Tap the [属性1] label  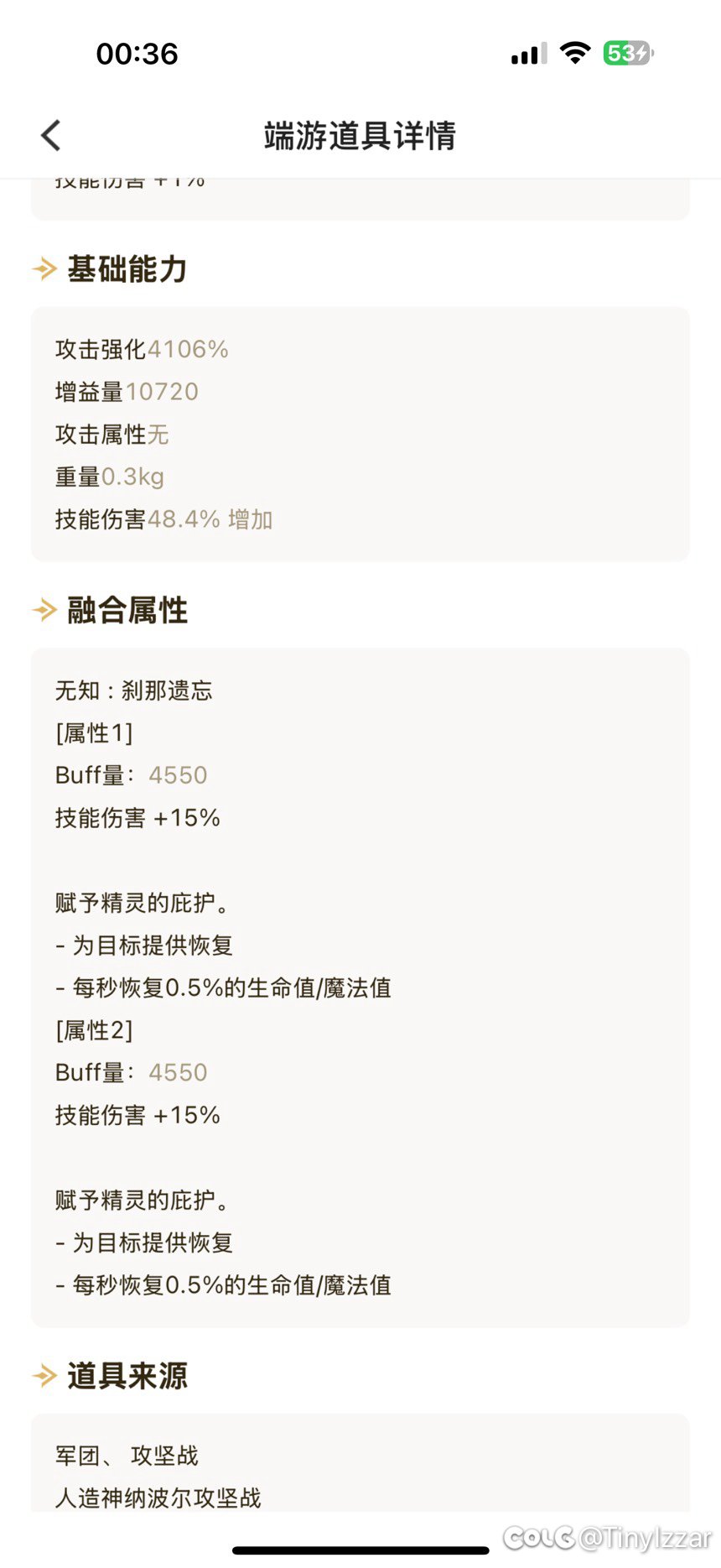coord(94,733)
